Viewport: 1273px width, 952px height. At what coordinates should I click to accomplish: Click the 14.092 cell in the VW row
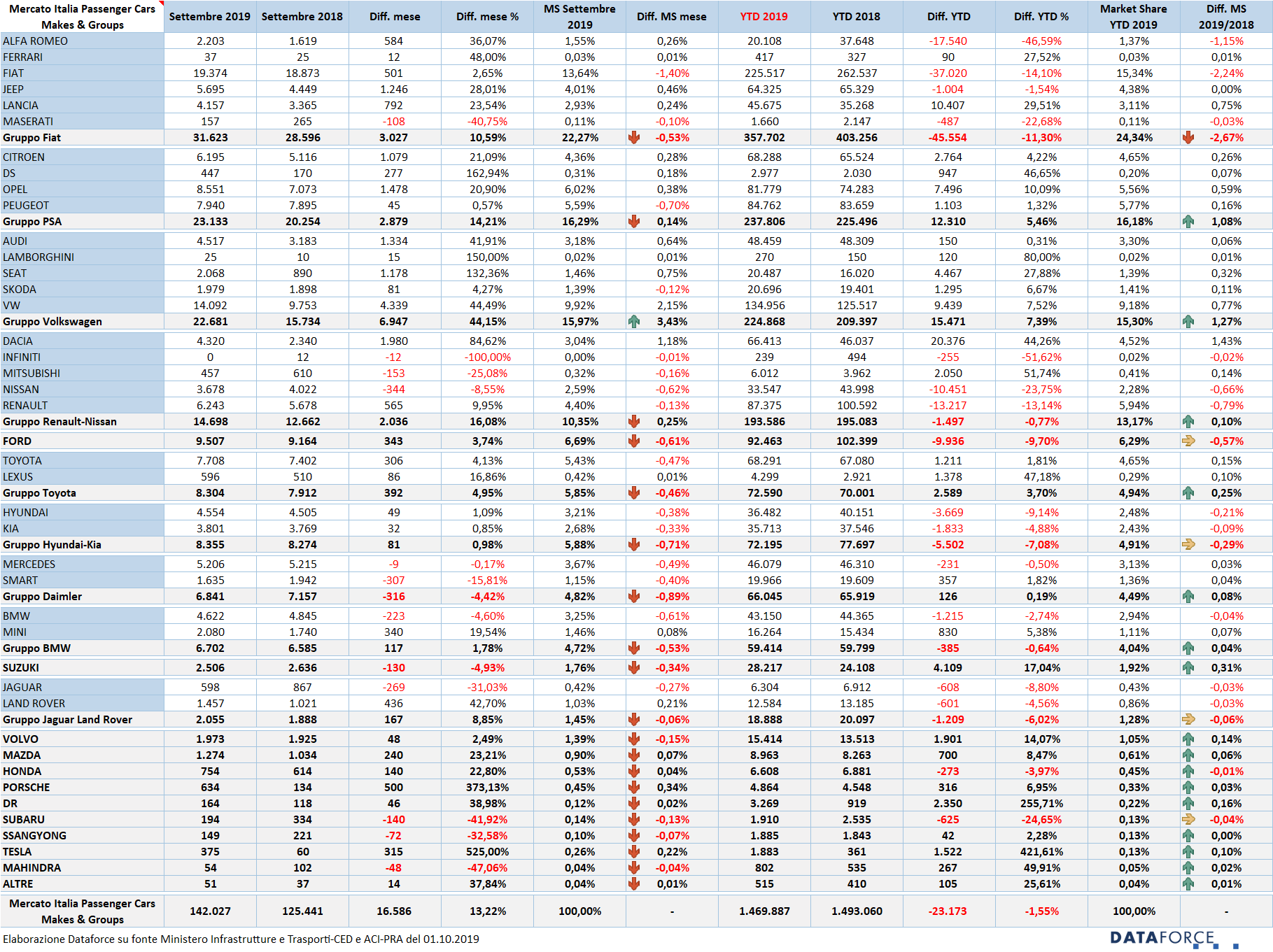[x=210, y=306]
